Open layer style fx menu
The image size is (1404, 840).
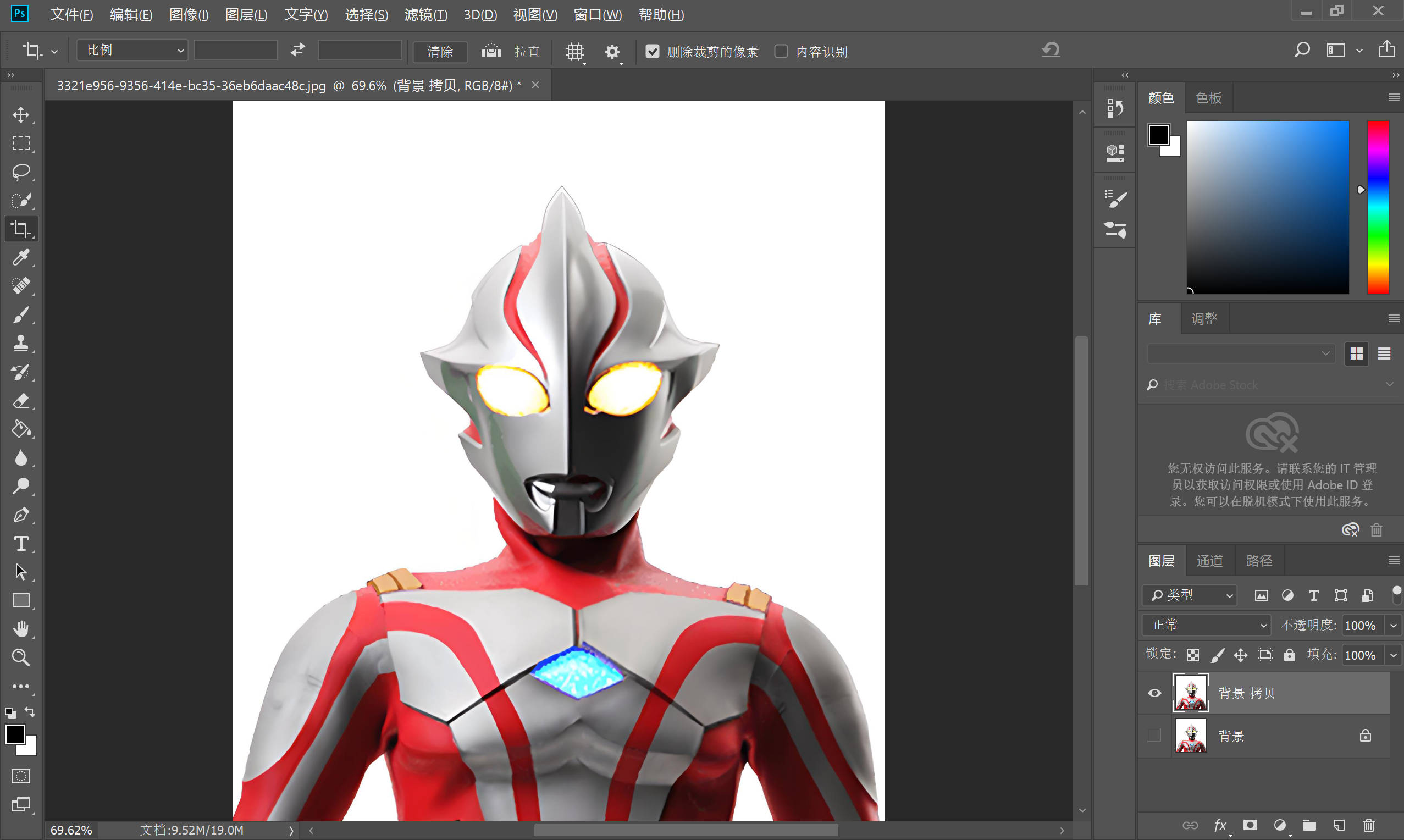(1220, 825)
